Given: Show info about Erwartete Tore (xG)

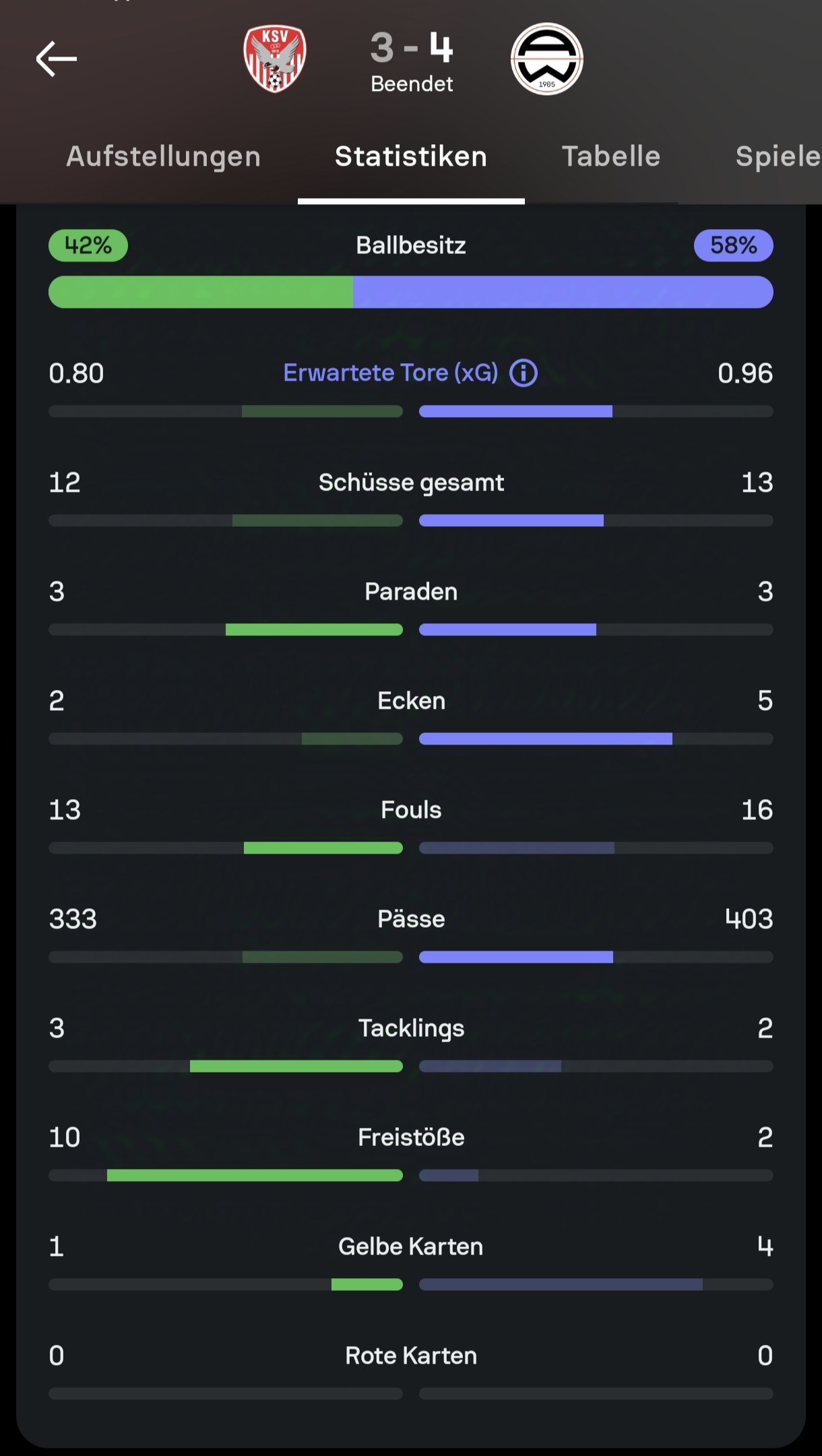Looking at the screenshot, I should 524,373.
